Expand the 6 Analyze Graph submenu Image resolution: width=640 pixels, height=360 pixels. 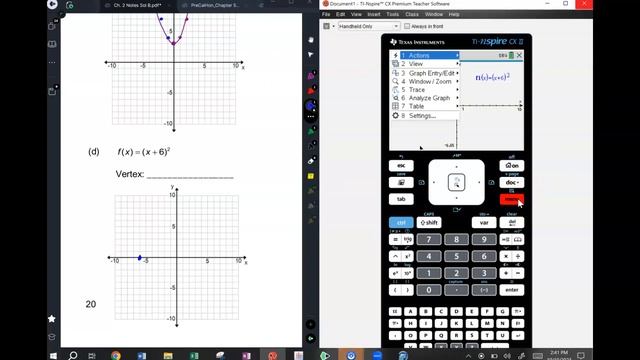425,98
